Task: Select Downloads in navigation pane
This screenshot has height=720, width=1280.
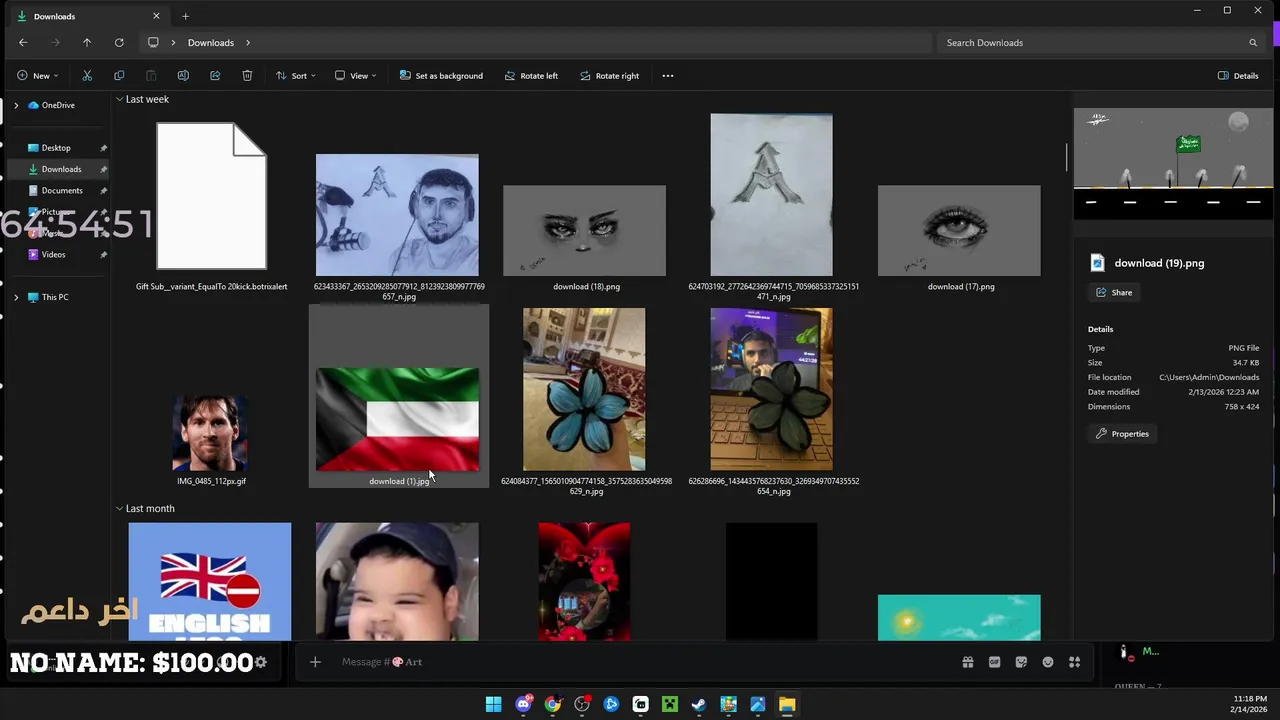Action: (x=61, y=169)
